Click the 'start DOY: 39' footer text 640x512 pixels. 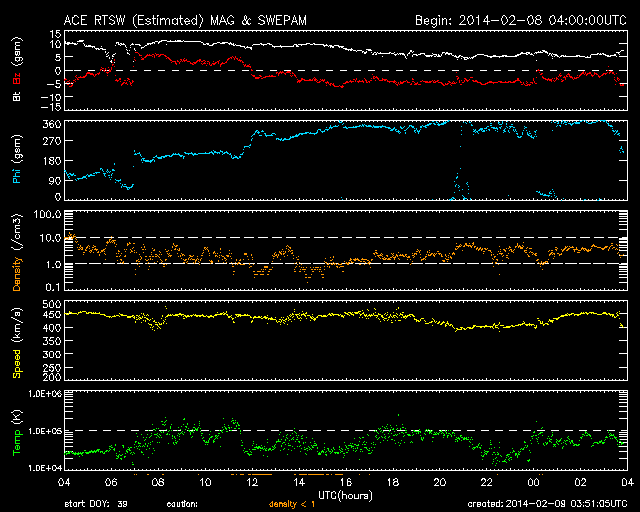(96, 504)
